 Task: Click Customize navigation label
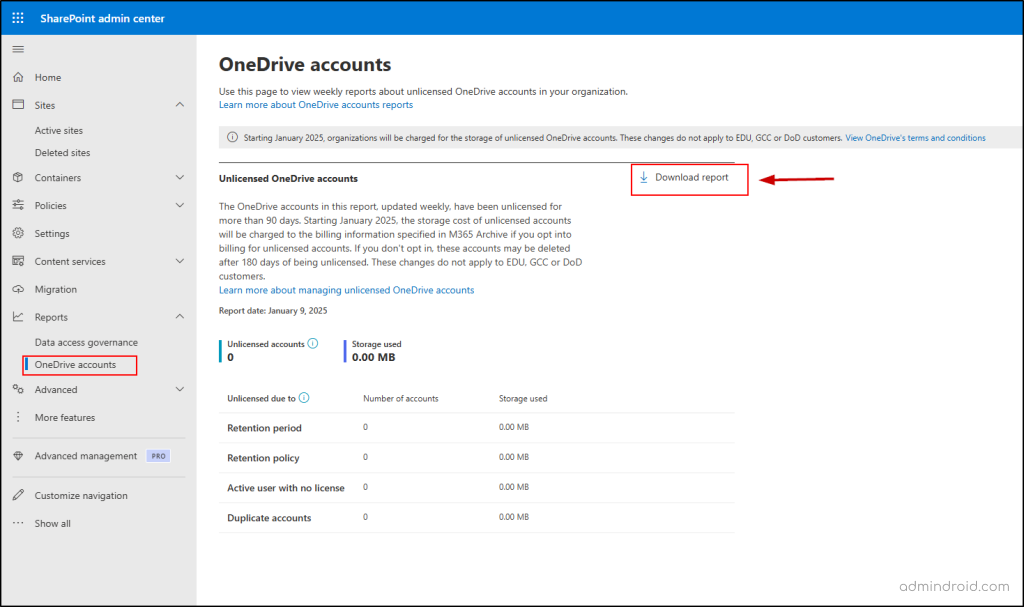(81, 496)
